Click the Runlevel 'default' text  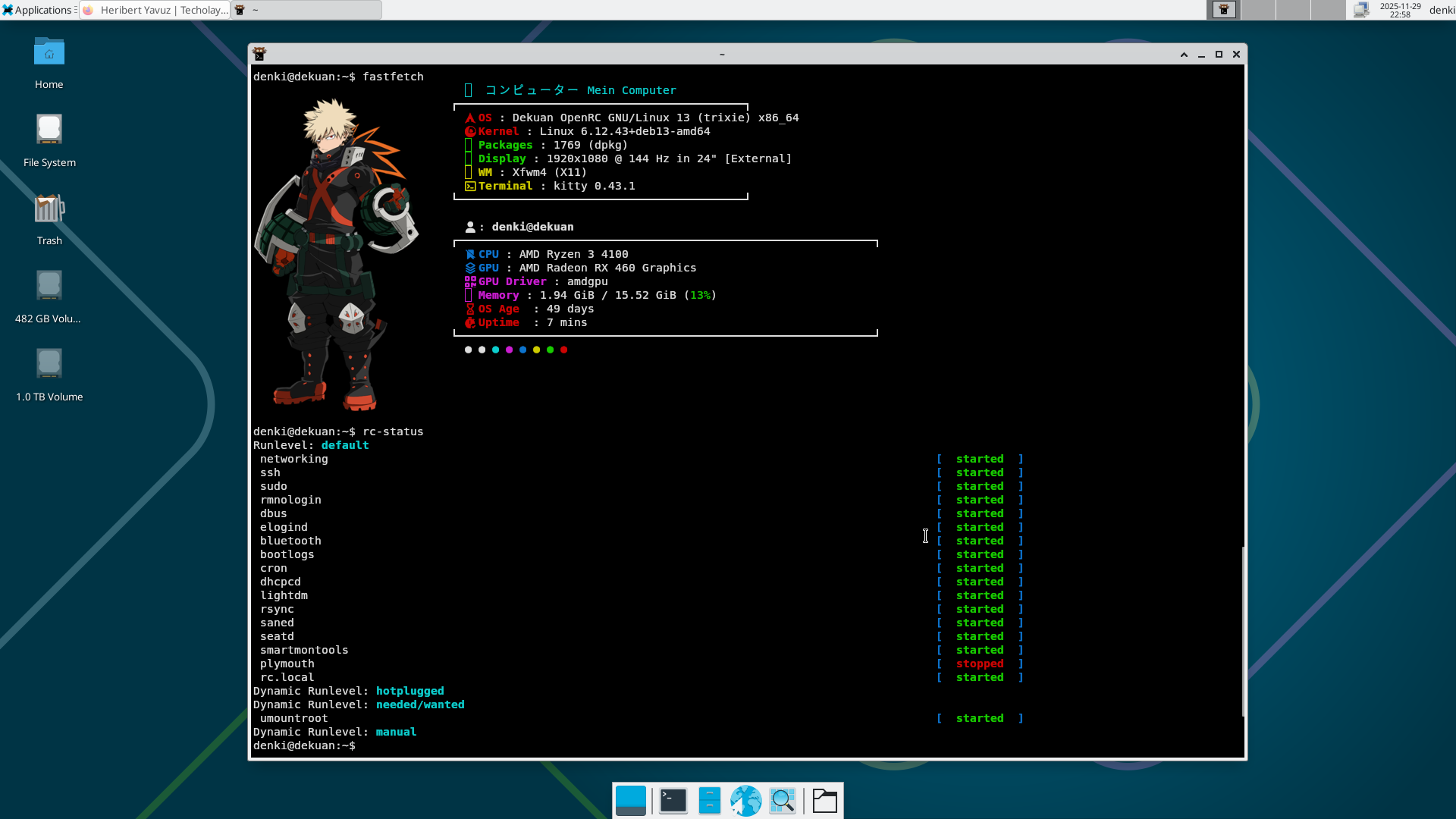[345, 445]
